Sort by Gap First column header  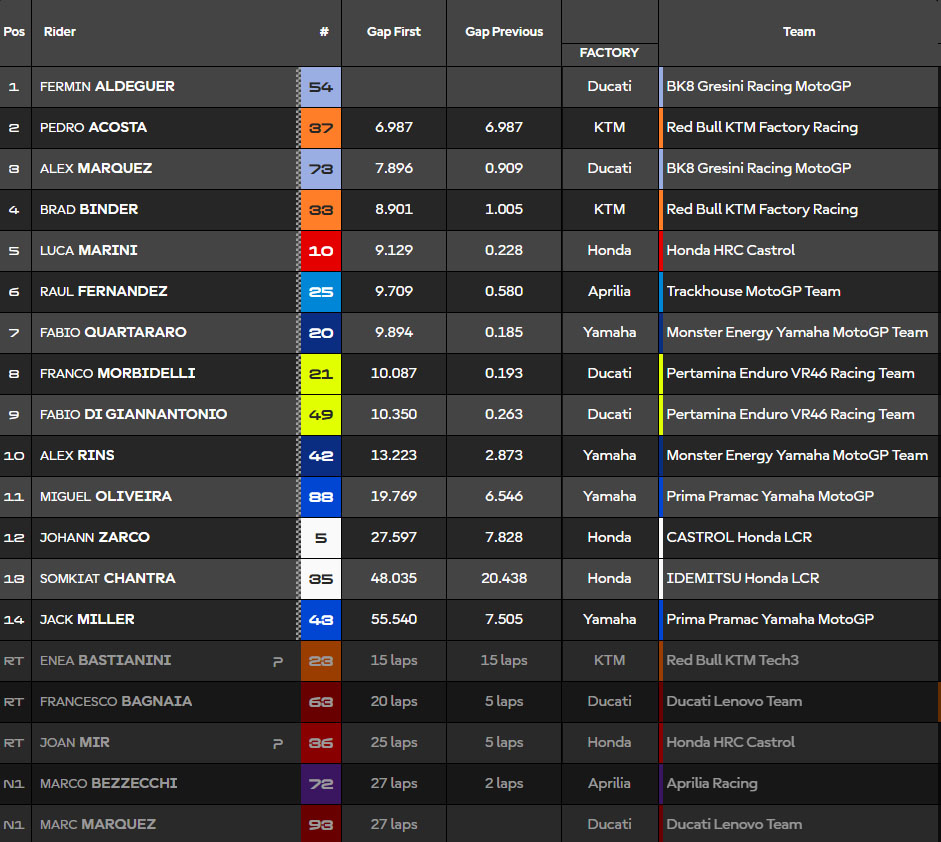point(394,32)
